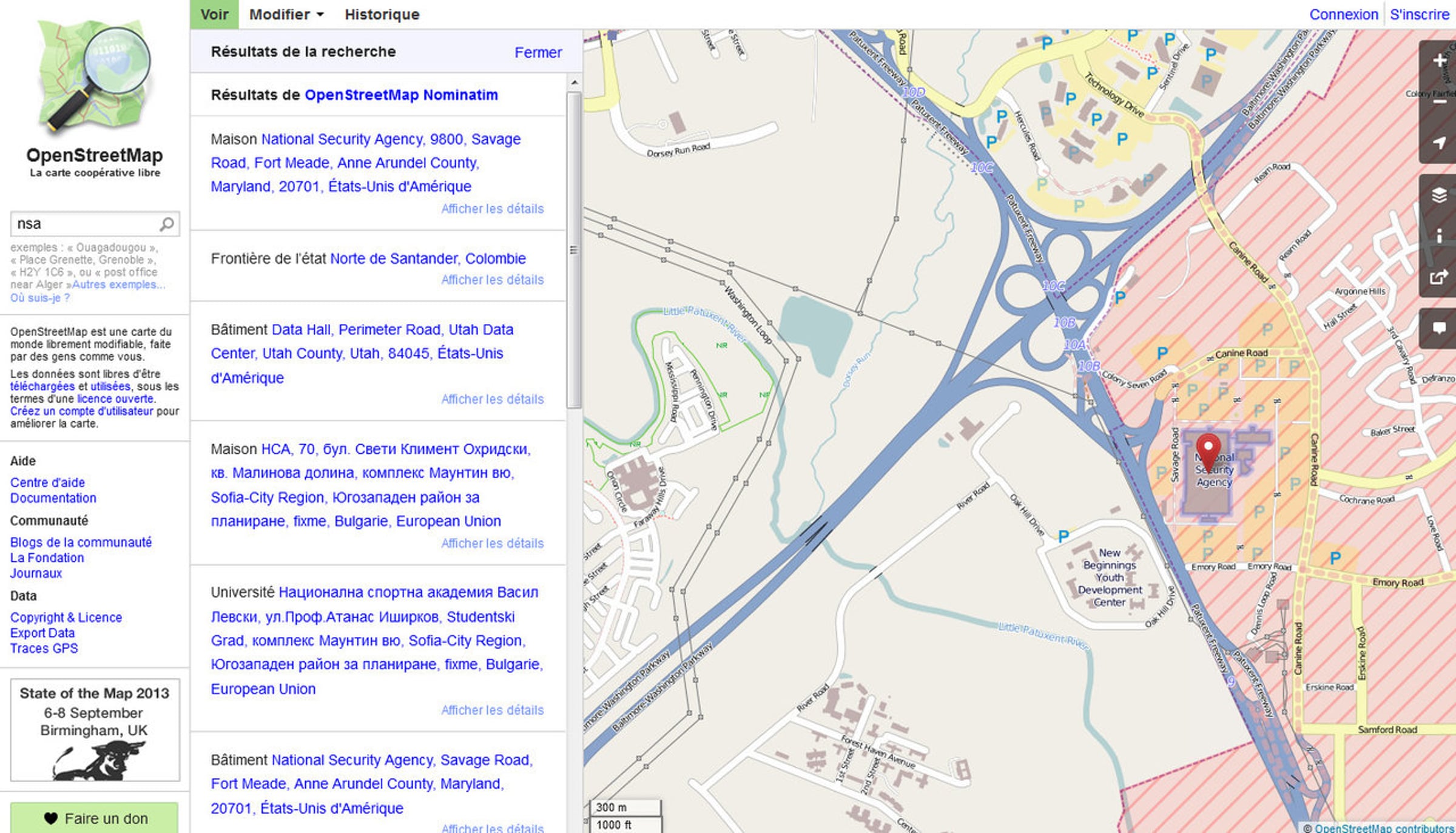Image resolution: width=1456 pixels, height=833 pixels.
Task: Show my location with the arrow icon
Action: click(1438, 143)
